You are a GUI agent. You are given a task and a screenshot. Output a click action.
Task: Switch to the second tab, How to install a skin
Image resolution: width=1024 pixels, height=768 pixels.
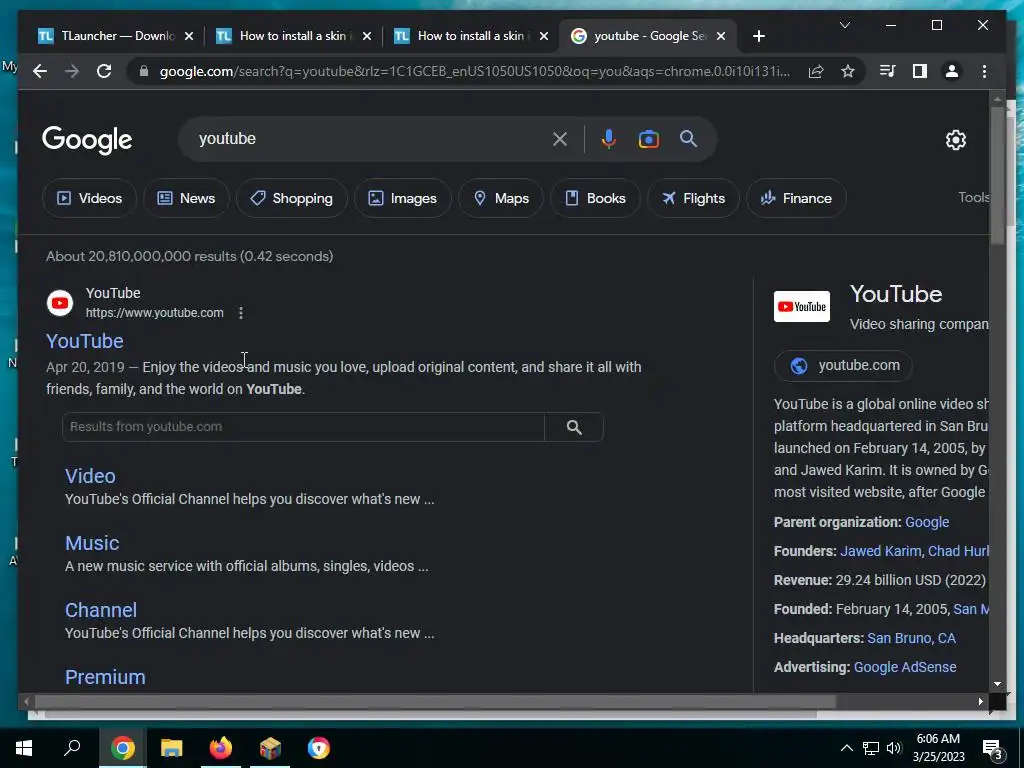pos(293,36)
